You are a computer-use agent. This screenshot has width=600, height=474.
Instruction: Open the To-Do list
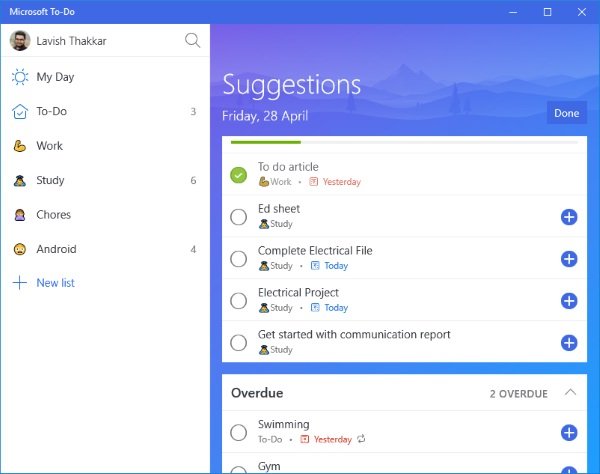click(x=105, y=111)
